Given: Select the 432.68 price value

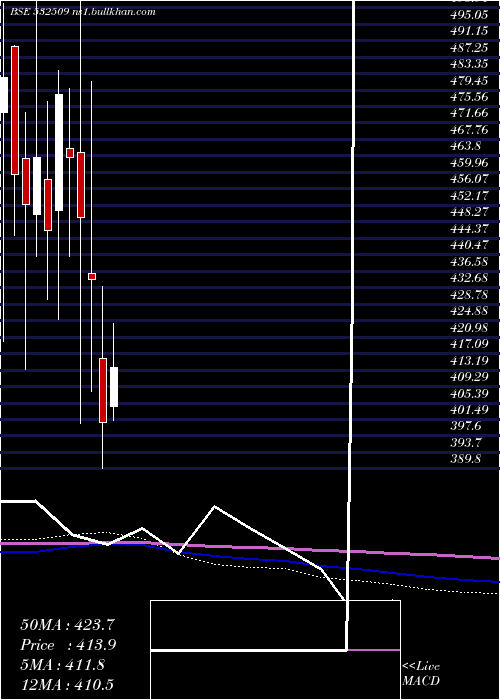Looking at the screenshot, I should coord(469,278).
